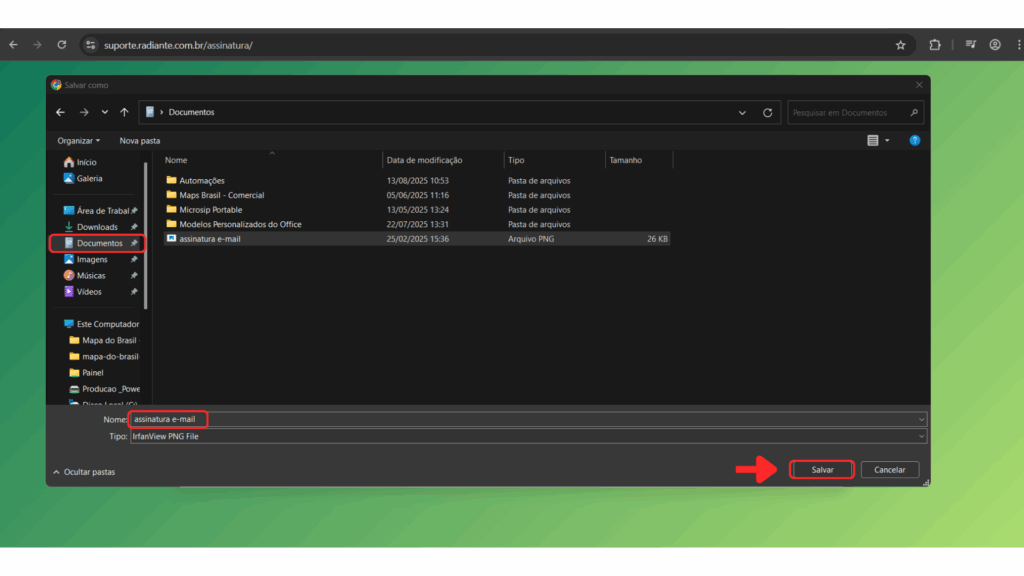Open the blue help question mark icon
This screenshot has width=1024, height=576.
click(x=914, y=141)
